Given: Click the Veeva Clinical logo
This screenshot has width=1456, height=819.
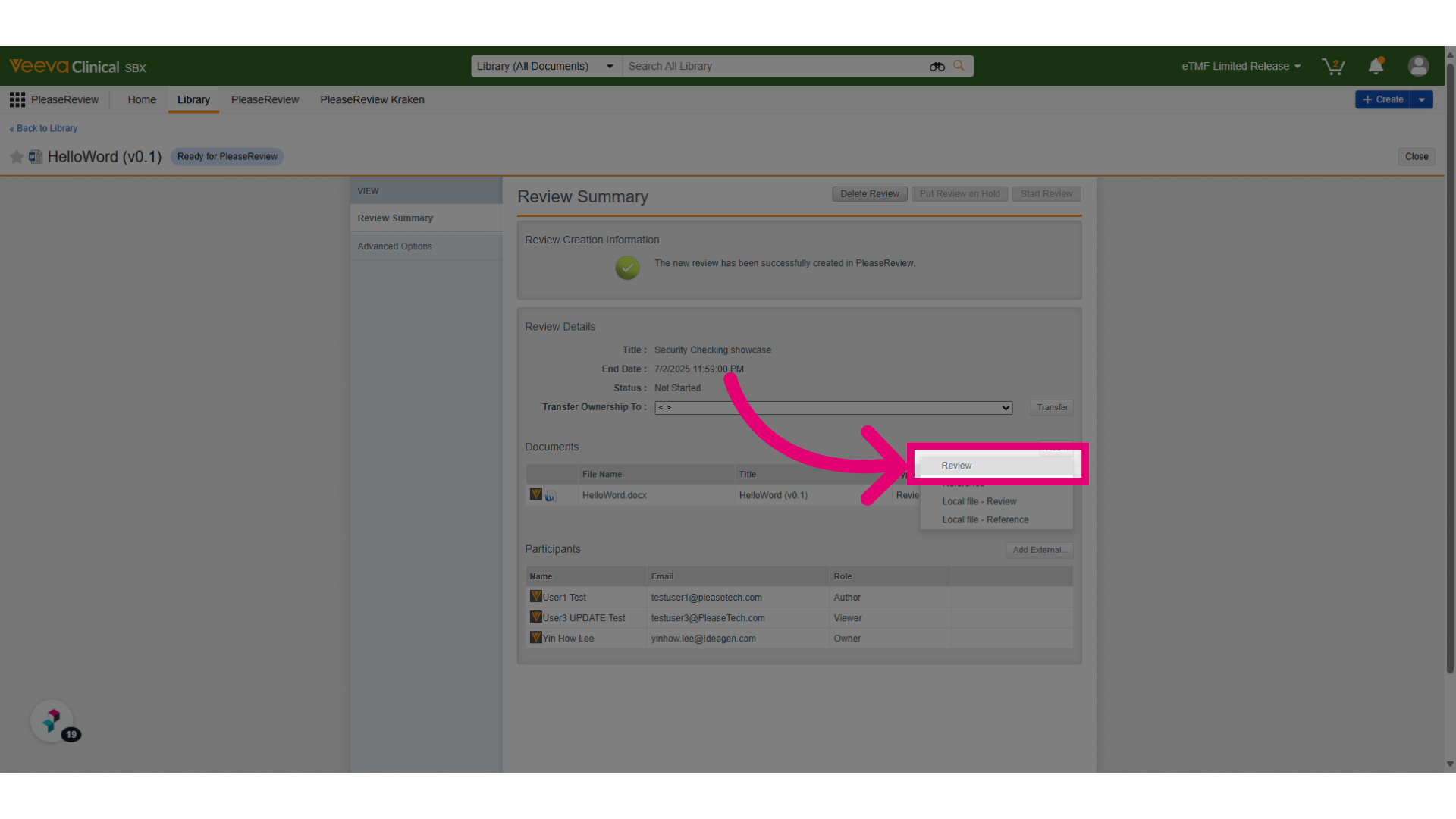Looking at the screenshot, I should [x=77, y=67].
